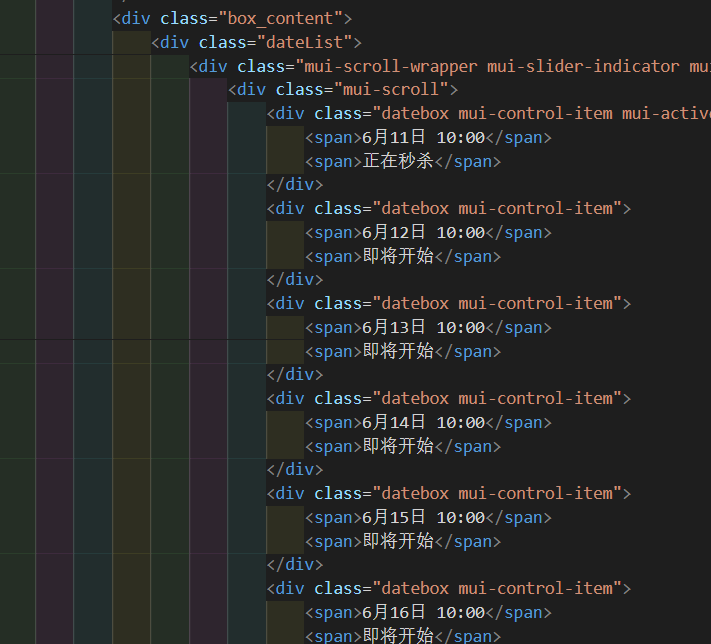Click 即将开始 under 6月13日
711x644 pixels.
pyautogui.click(x=398, y=351)
